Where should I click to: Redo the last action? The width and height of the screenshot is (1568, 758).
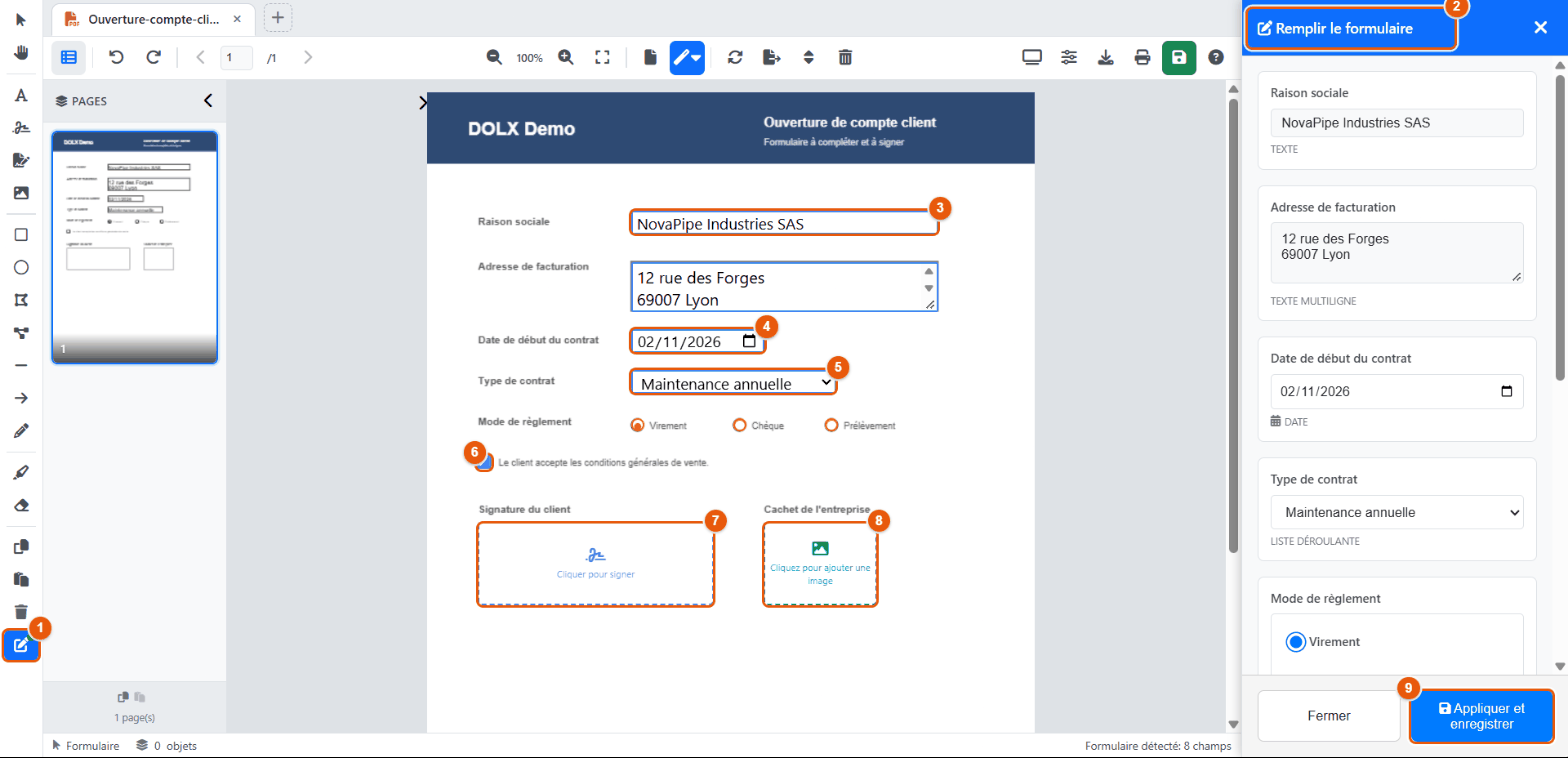coord(153,57)
